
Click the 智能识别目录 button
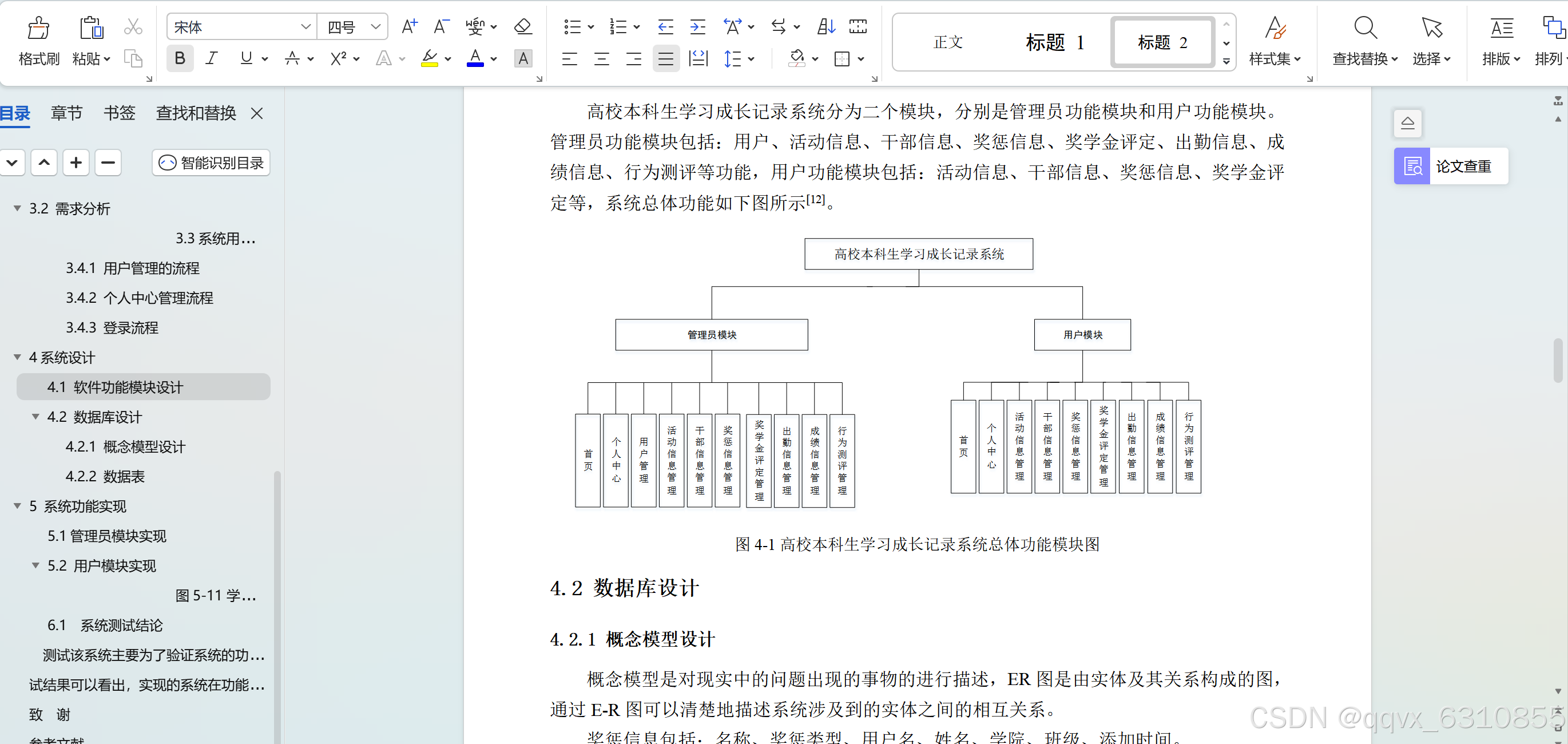pyautogui.click(x=211, y=163)
